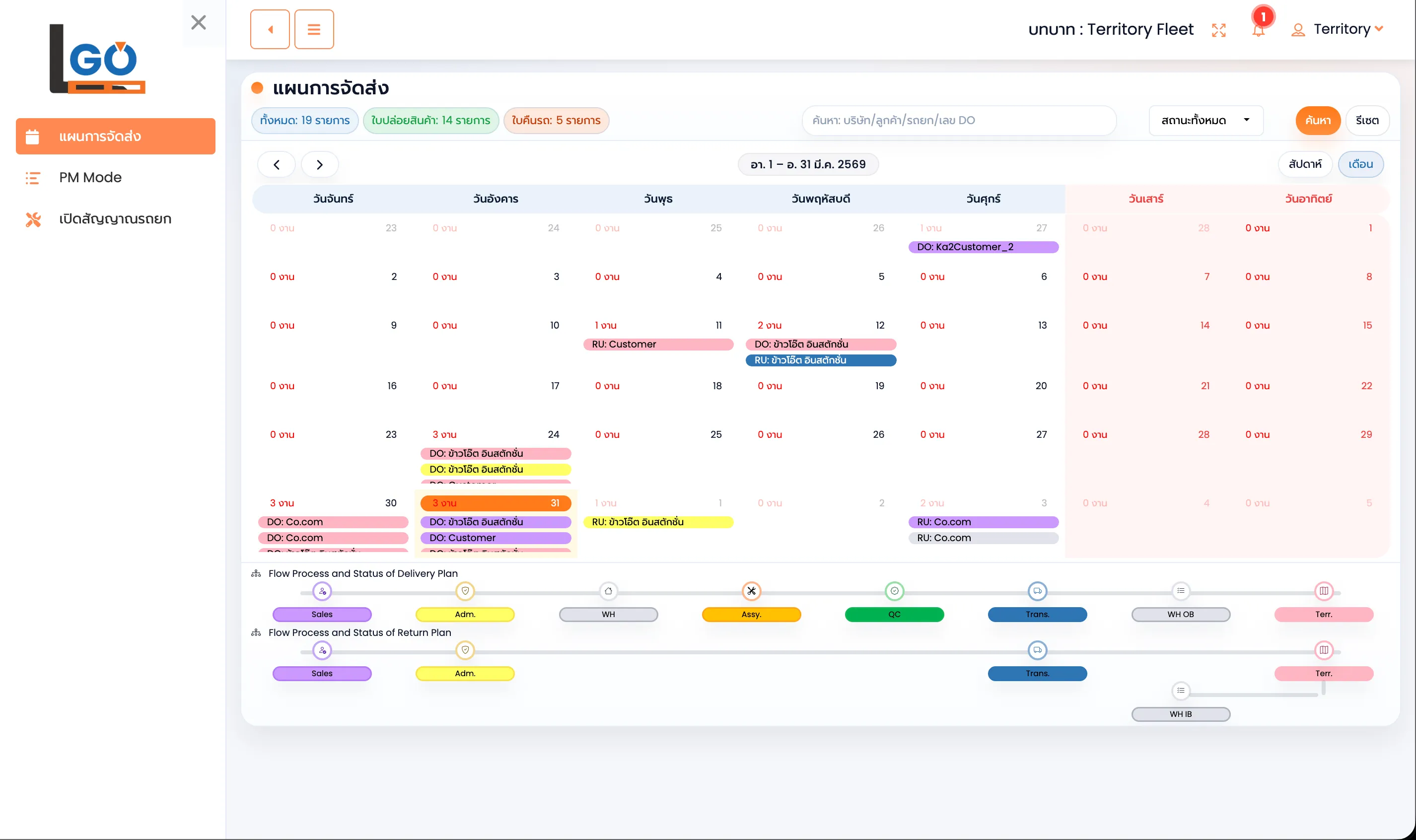1416x840 pixels.
Task: Click the next-month chevron arrow on calendar
Action: [320, 164]
